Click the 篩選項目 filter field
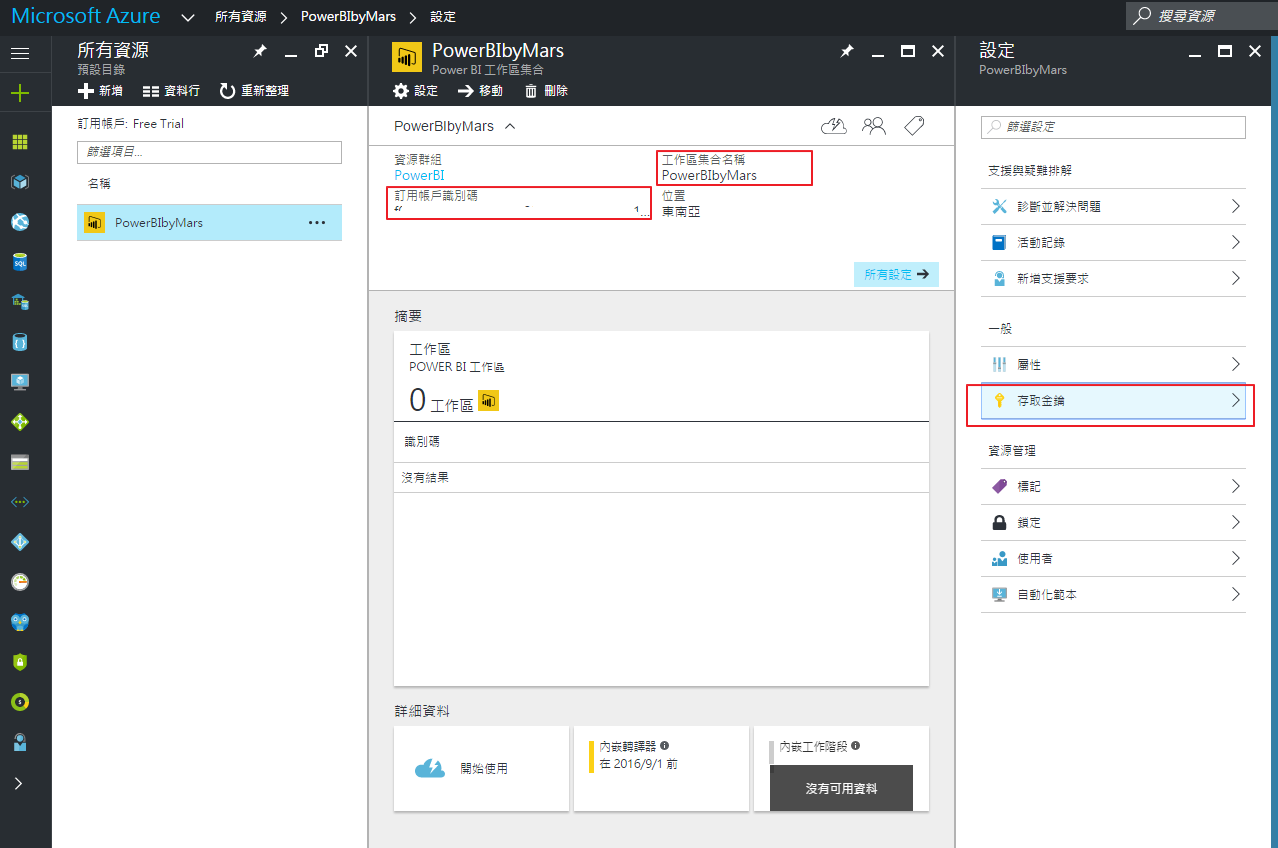The width and height of the screenshot is (1278, 848). coord(209,152)
